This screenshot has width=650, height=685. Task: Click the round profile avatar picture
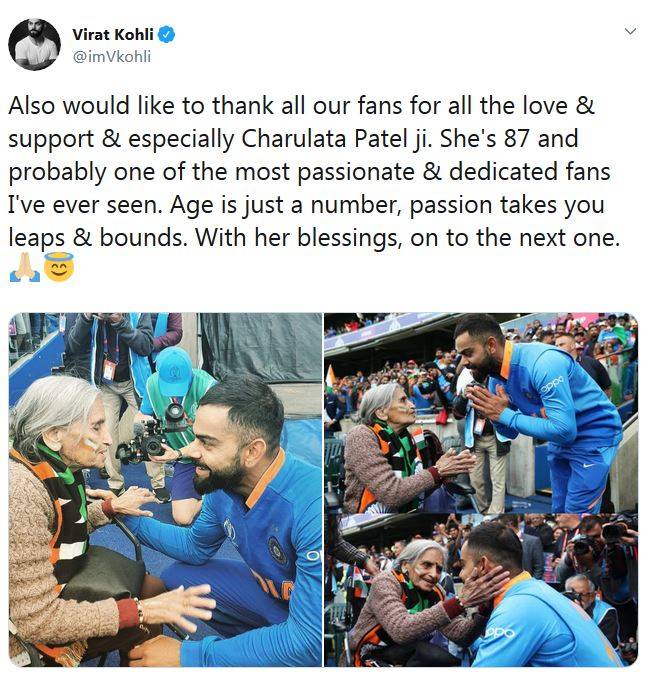coord(35,44)
